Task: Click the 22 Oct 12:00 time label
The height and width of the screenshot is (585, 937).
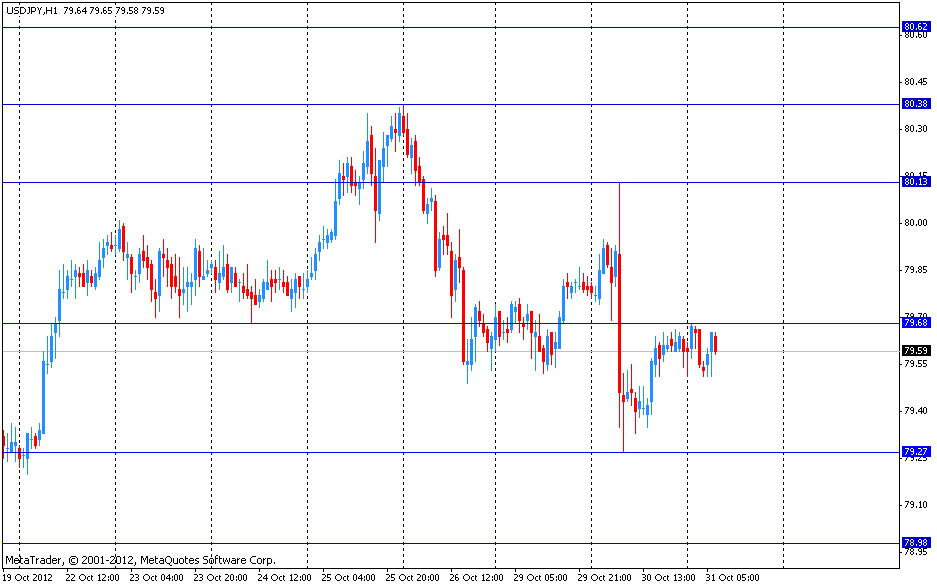Action: coord(92,577)
